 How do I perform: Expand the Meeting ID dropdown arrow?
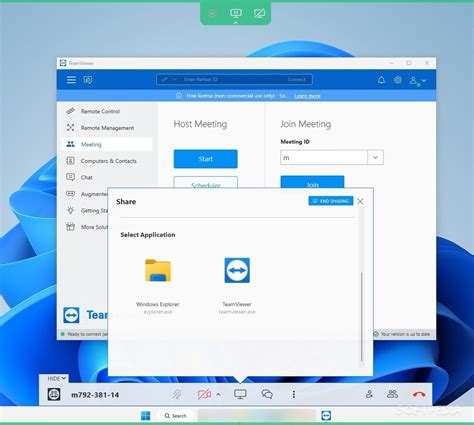point(376,157)
